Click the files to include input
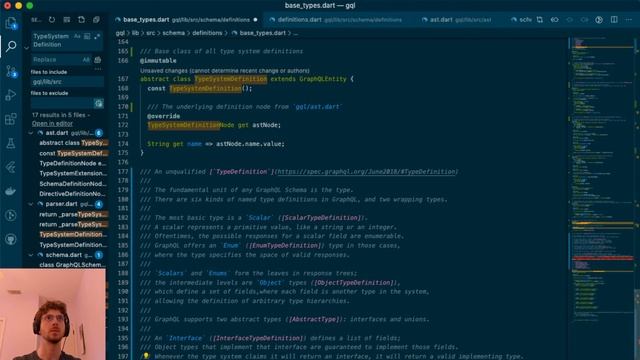The image size is (640, 360). click(x=67, y=82)
